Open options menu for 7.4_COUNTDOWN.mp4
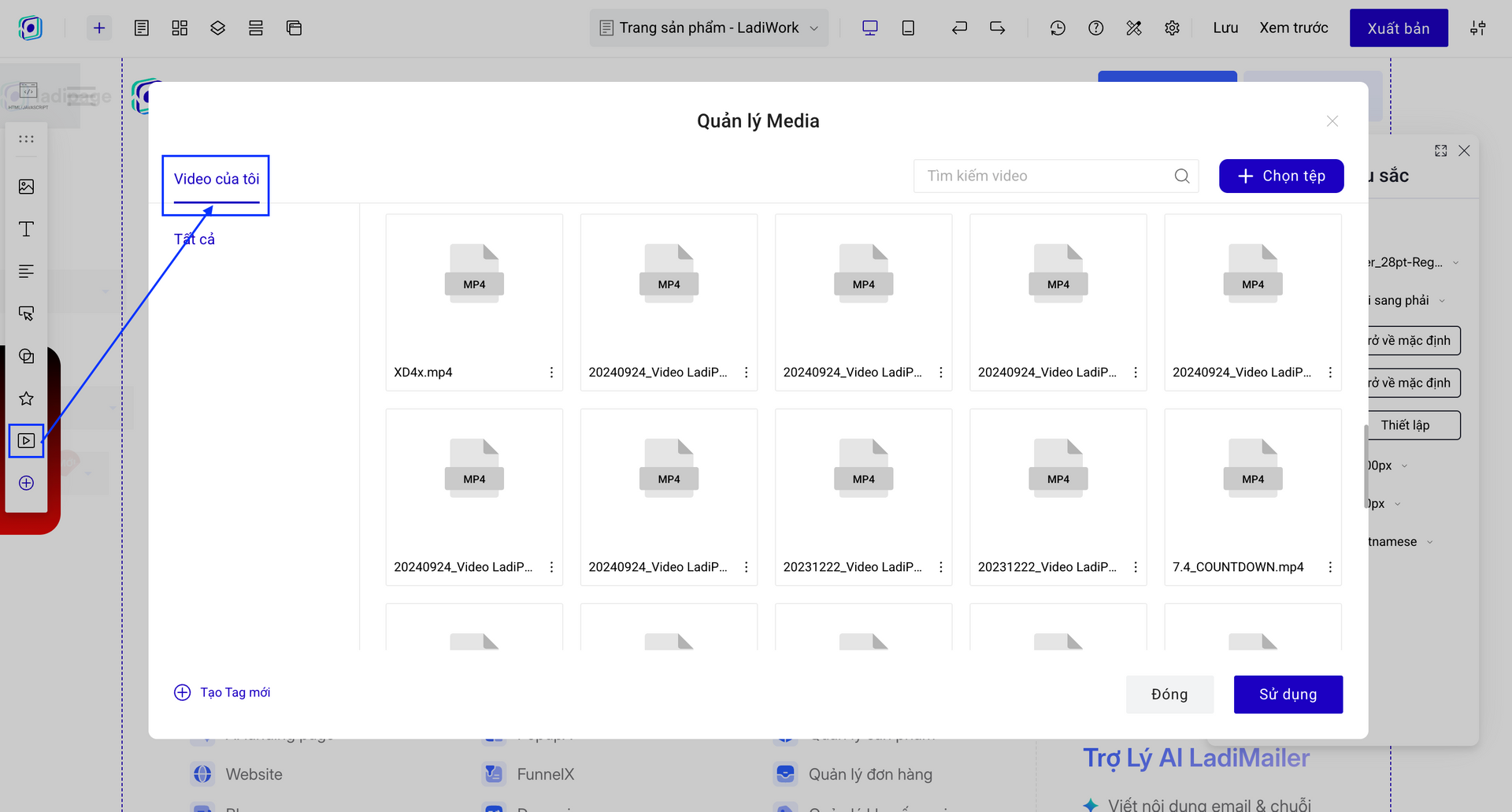 [1330, 567]
